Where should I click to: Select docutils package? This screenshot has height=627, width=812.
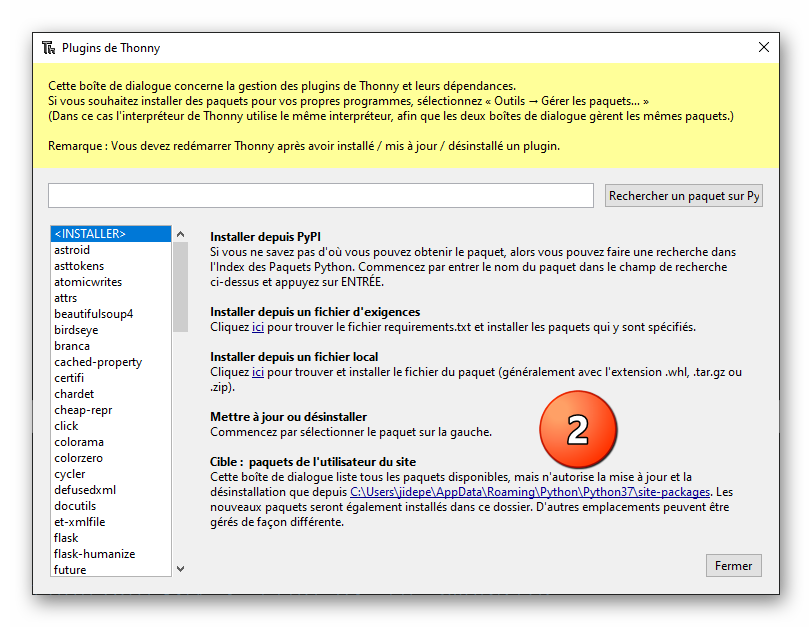click(111, 506)
